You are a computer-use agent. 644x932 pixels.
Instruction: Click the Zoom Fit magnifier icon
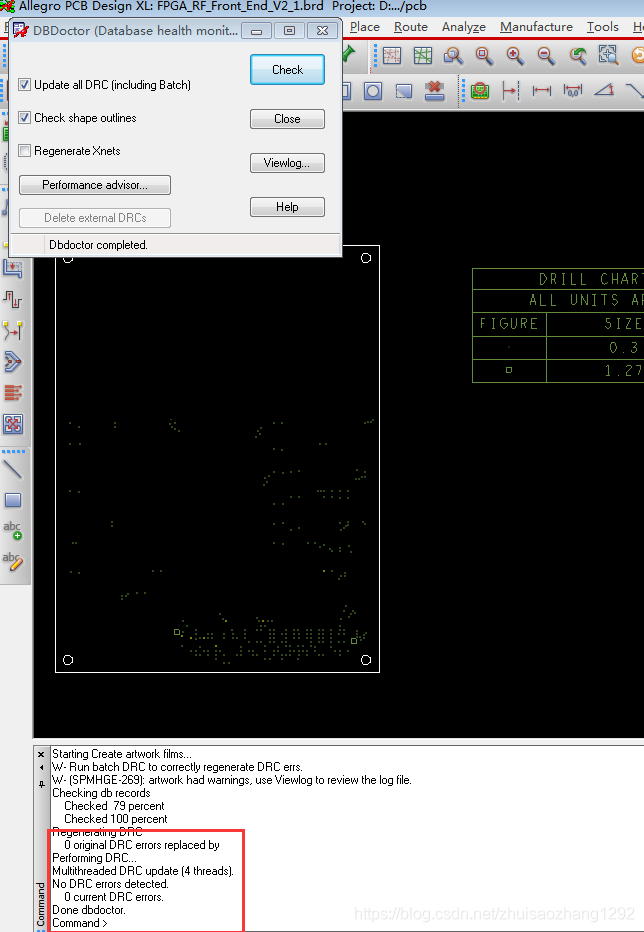(485, 56)
